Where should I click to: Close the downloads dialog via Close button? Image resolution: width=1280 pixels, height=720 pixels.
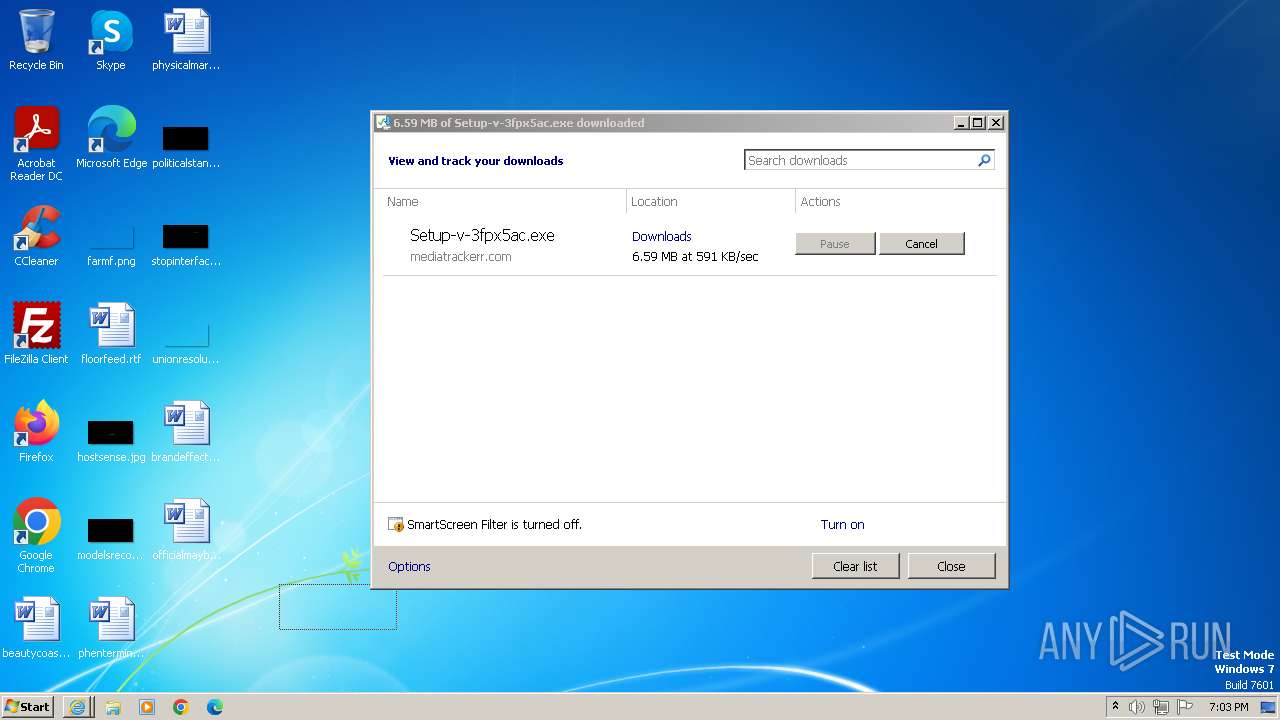pos(951,566)
